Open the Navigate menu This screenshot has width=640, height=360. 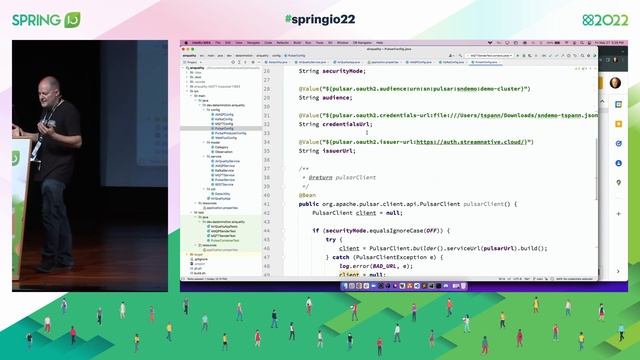point(253,42)
